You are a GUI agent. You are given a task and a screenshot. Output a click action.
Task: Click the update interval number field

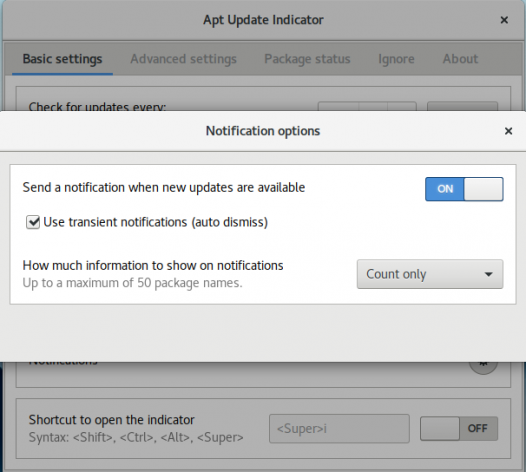click(x=338, y=106)
